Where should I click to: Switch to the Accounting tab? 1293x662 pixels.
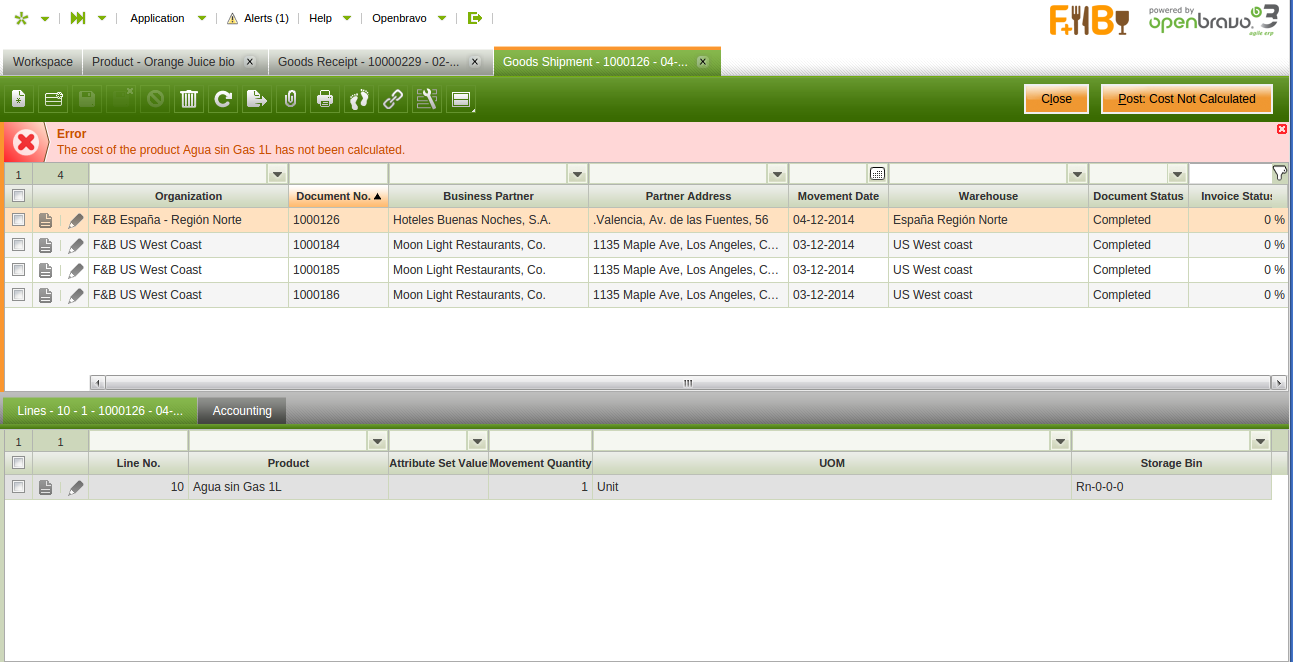point(242,411)
